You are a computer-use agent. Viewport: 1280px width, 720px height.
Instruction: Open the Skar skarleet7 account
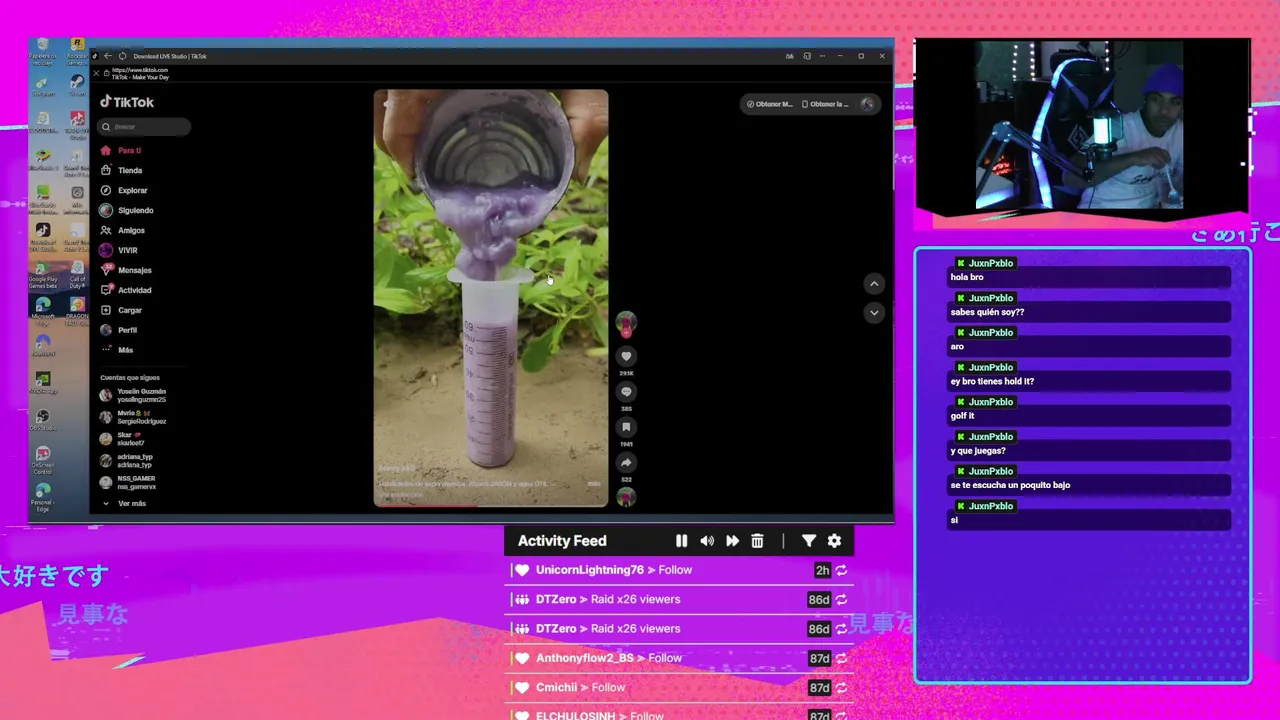[124, 439]
